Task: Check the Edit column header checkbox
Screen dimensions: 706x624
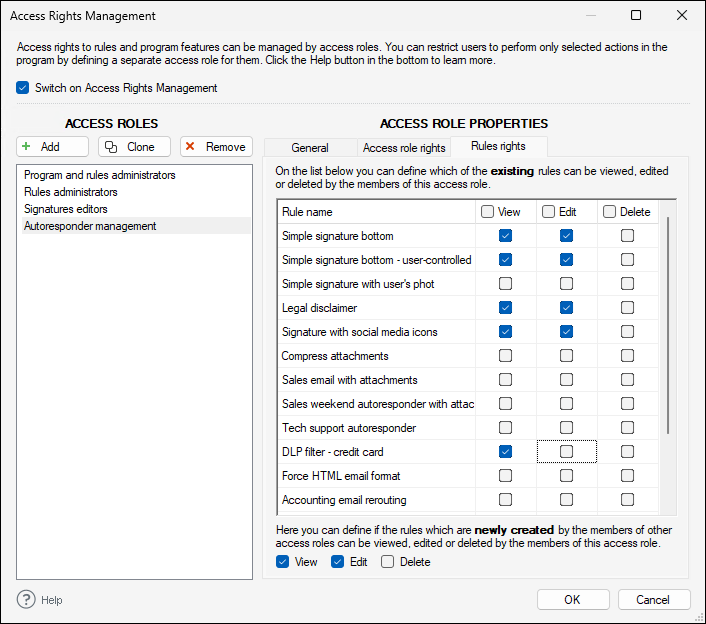Action: tap(548, 212)
